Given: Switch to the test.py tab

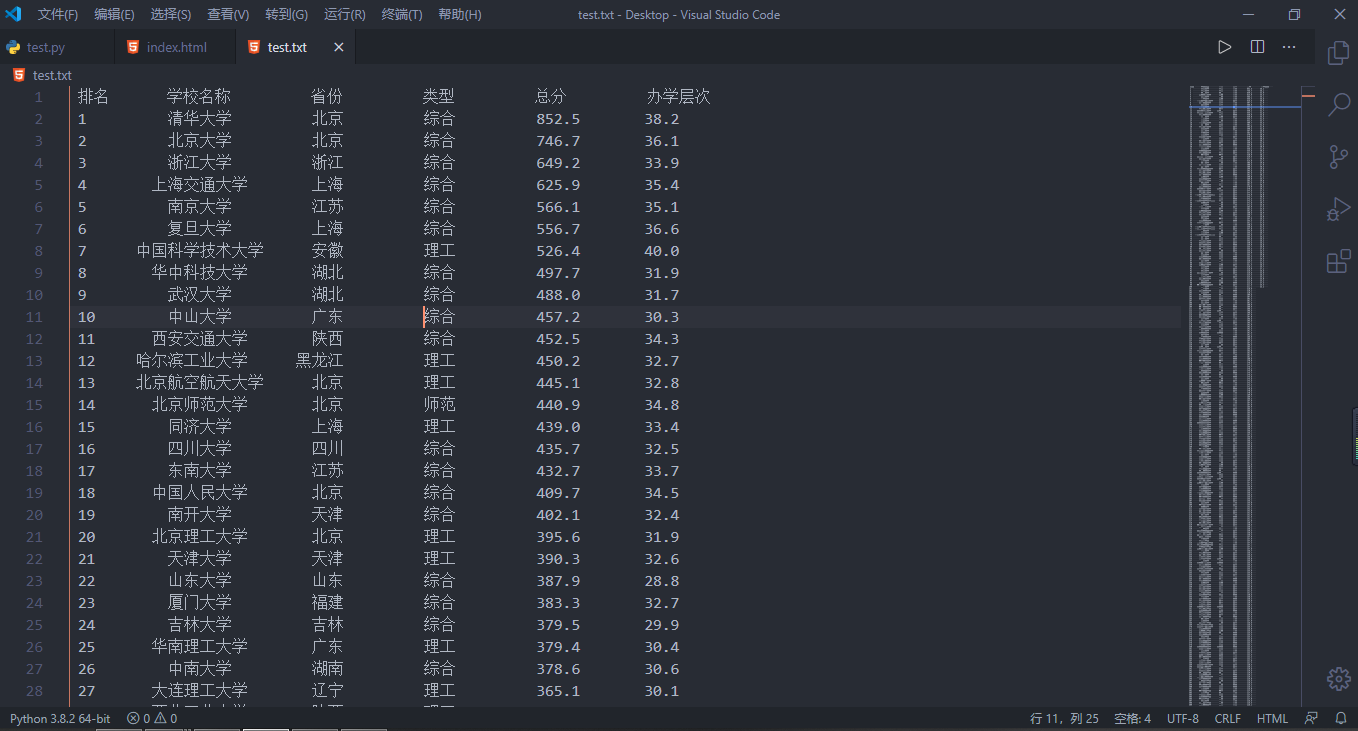Looking at the screenshot, I should click(57, 47).
